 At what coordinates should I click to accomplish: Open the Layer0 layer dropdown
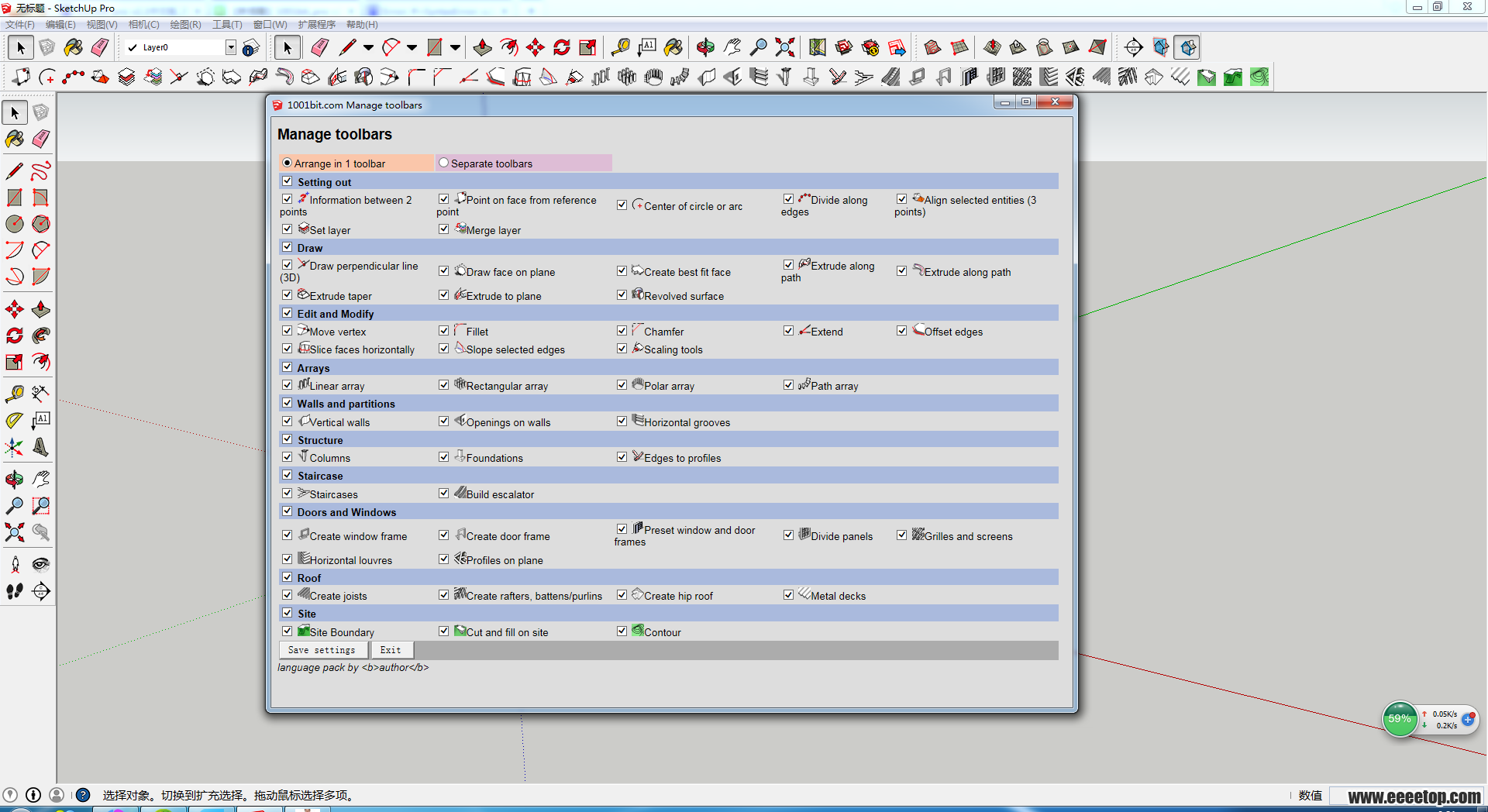coord(230,48)
